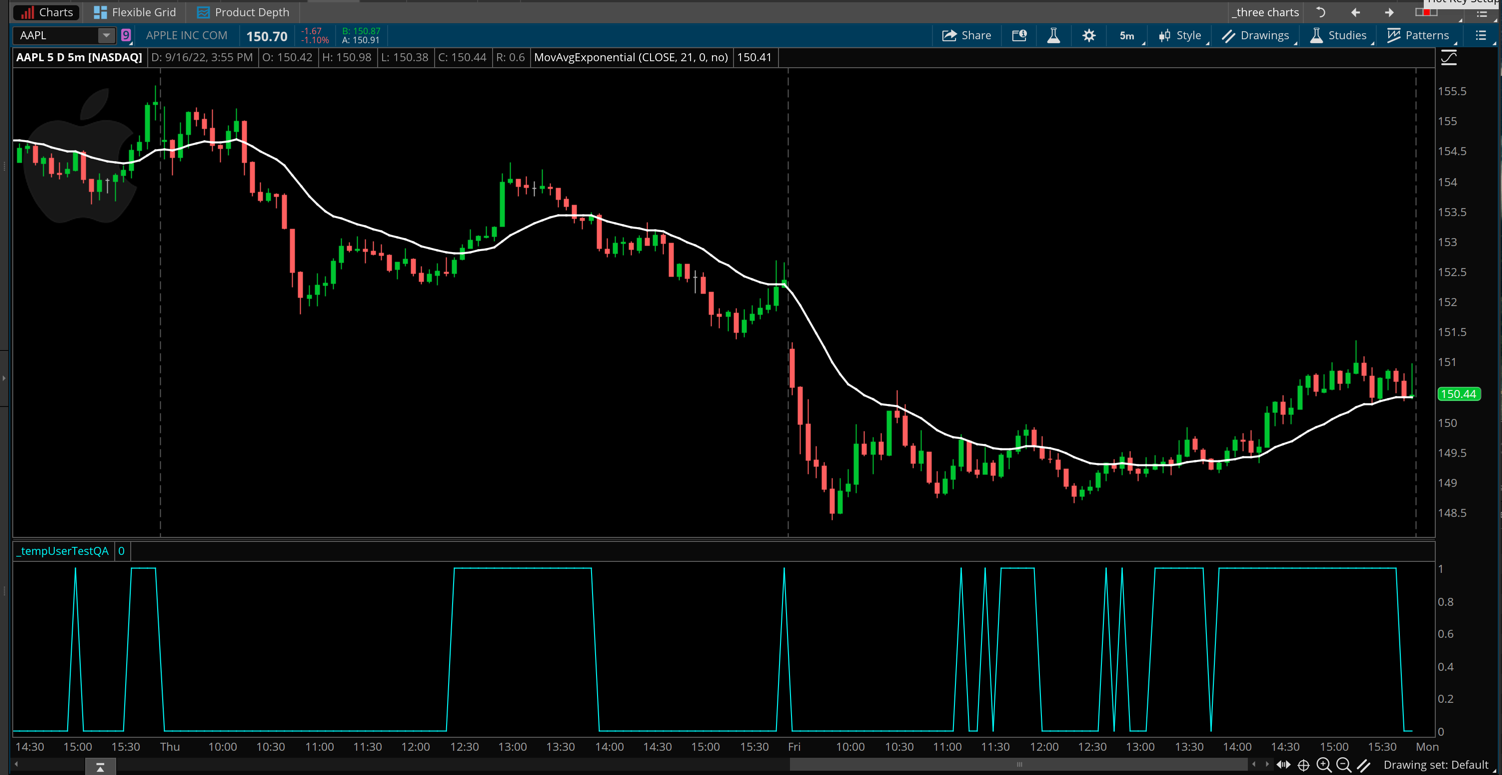Click the O: 150.42 open value
Screen dimensions: 1502x775
pos(288,57)
